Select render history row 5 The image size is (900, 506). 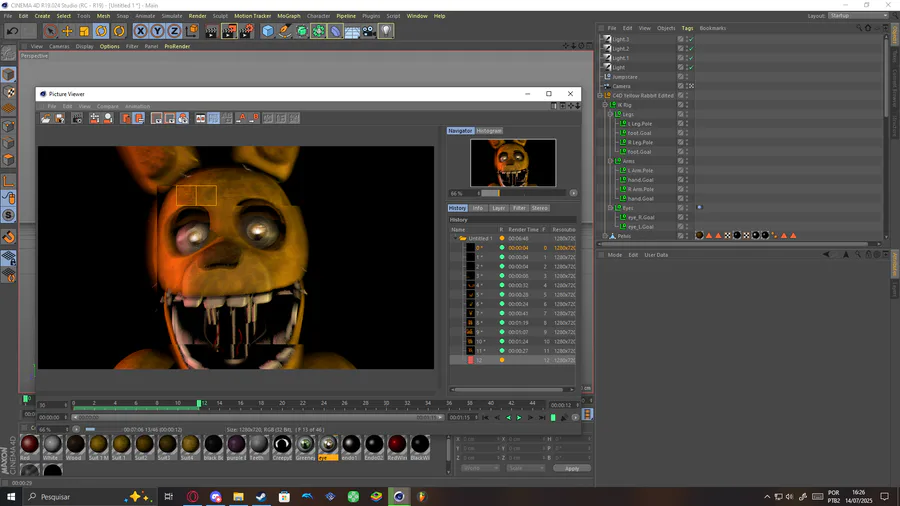tap(513, 295)
